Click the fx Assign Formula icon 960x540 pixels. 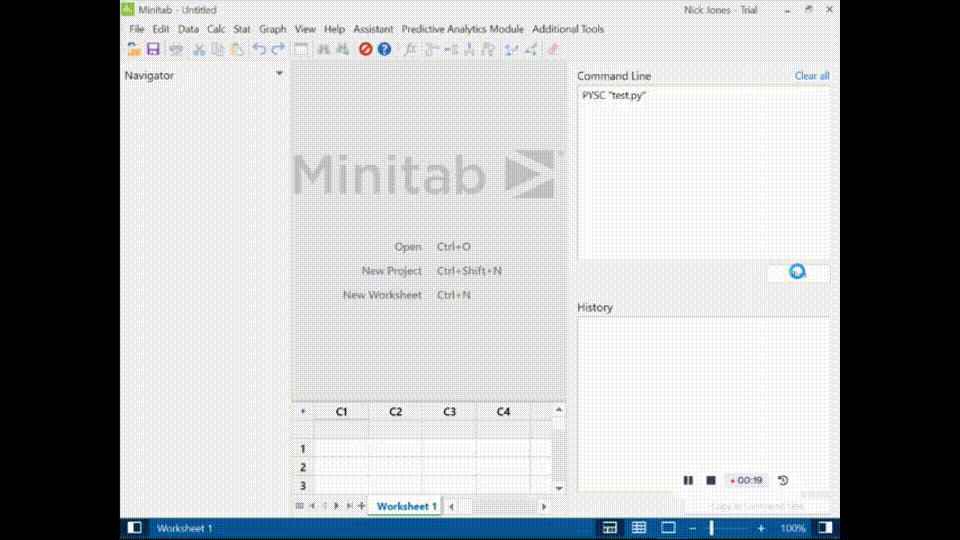[x=410, y=49]
